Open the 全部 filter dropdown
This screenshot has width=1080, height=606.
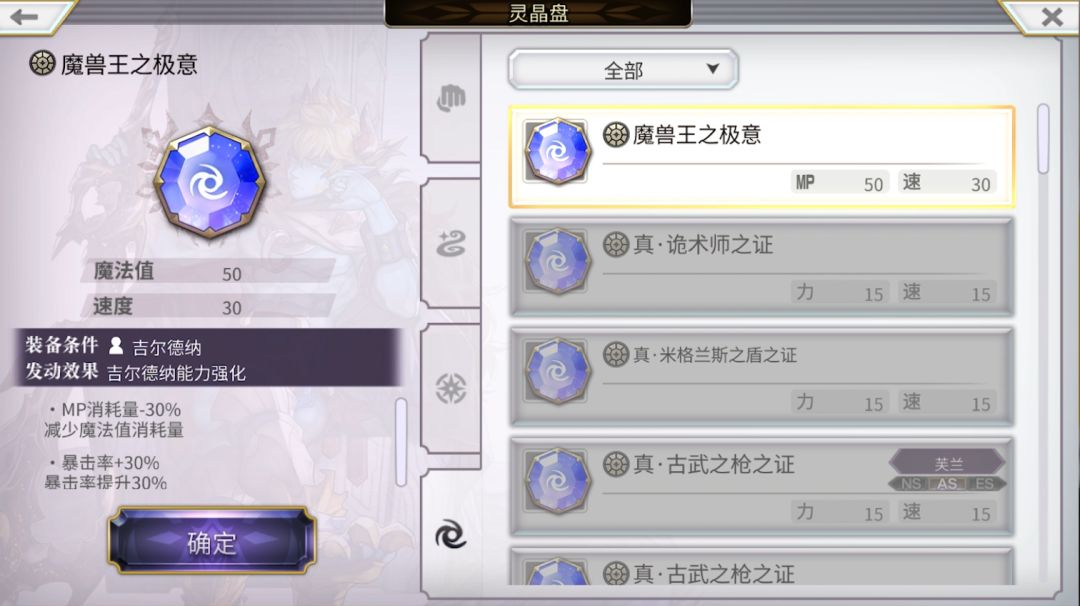(x=623, y=70)
